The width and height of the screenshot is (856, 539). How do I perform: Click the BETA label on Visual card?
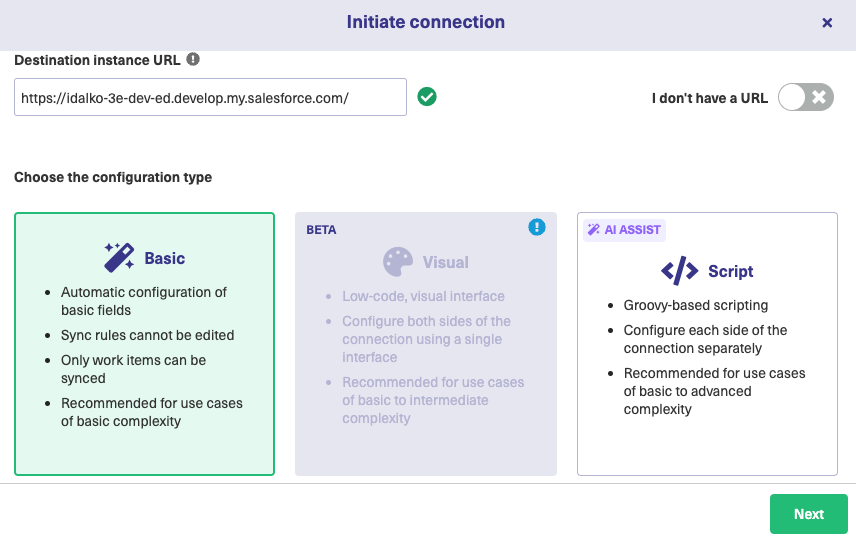click(x=321, y=230)
